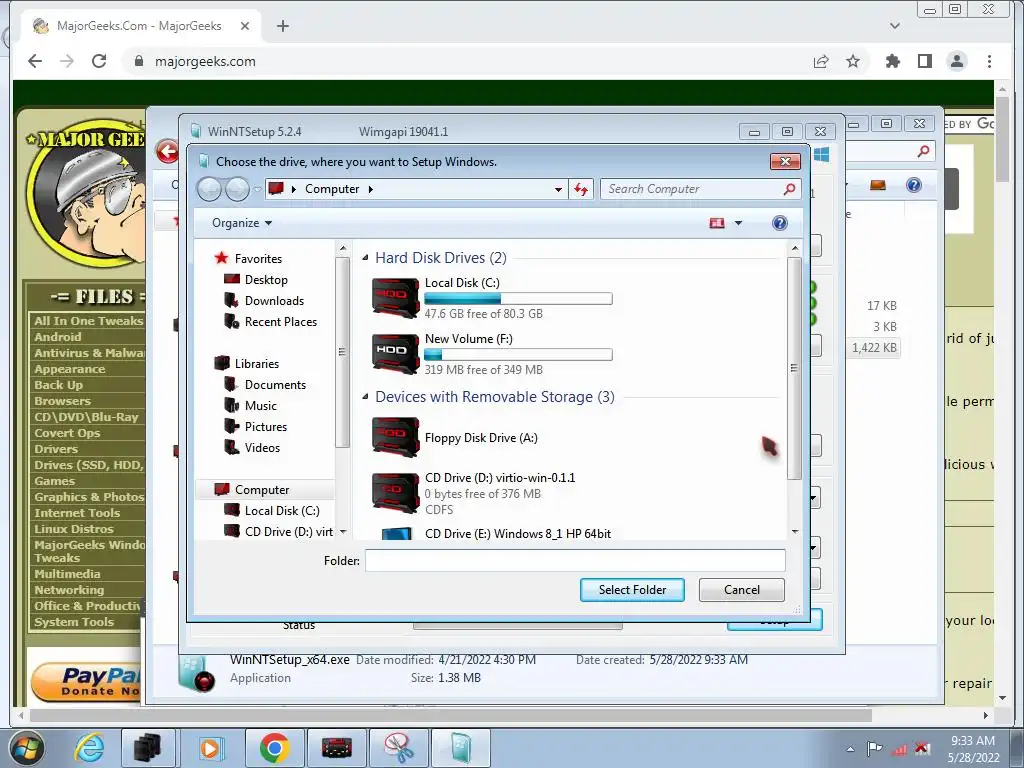Open Games category on MajorGeeks
The width and height of the screenshot is (1024, 768).
point(54,481)
